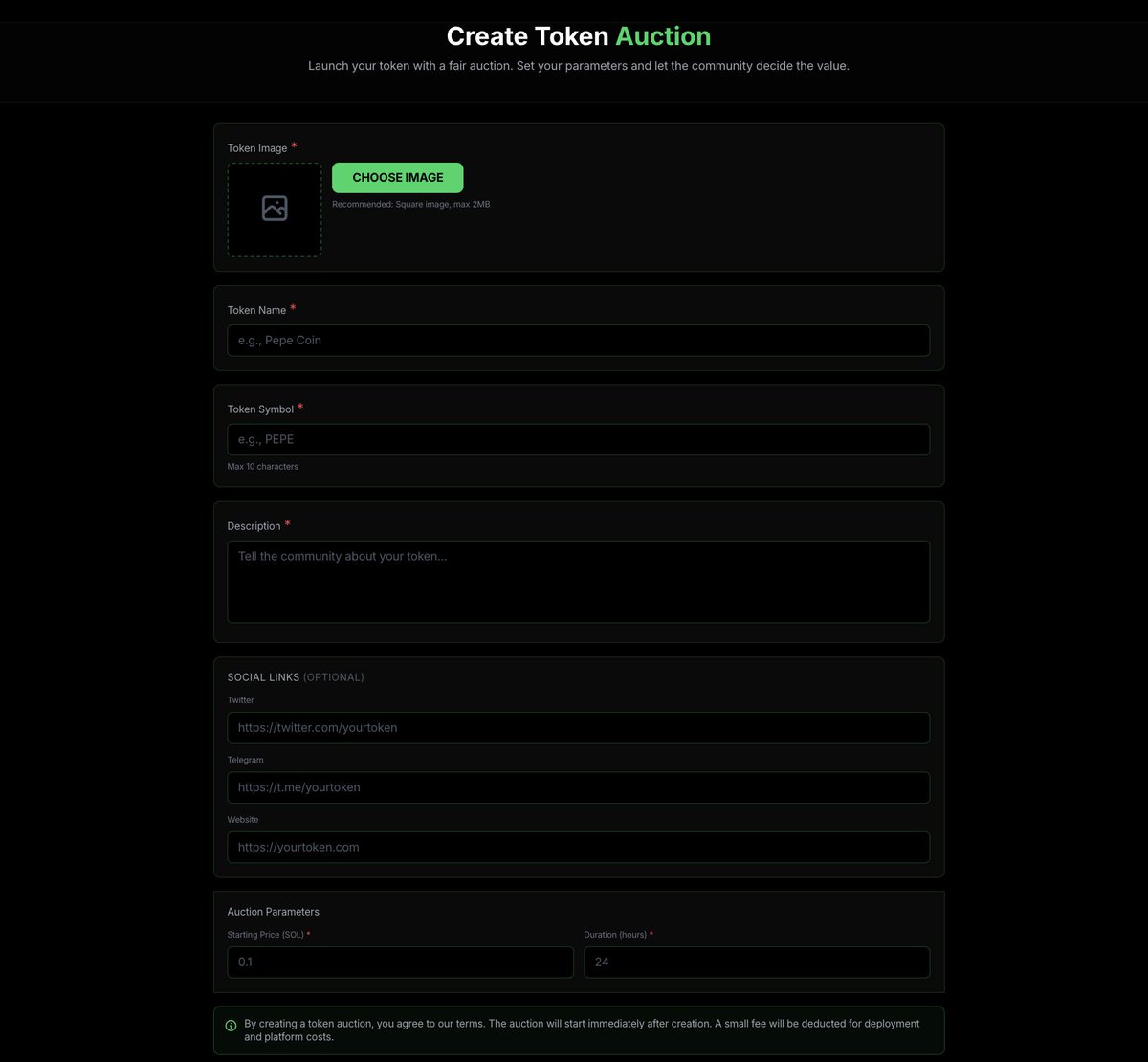1148x1062 pixels.
Task: Click the Starting Price (SOL) field
Action: pyautogui.click(x=400, y=962)
